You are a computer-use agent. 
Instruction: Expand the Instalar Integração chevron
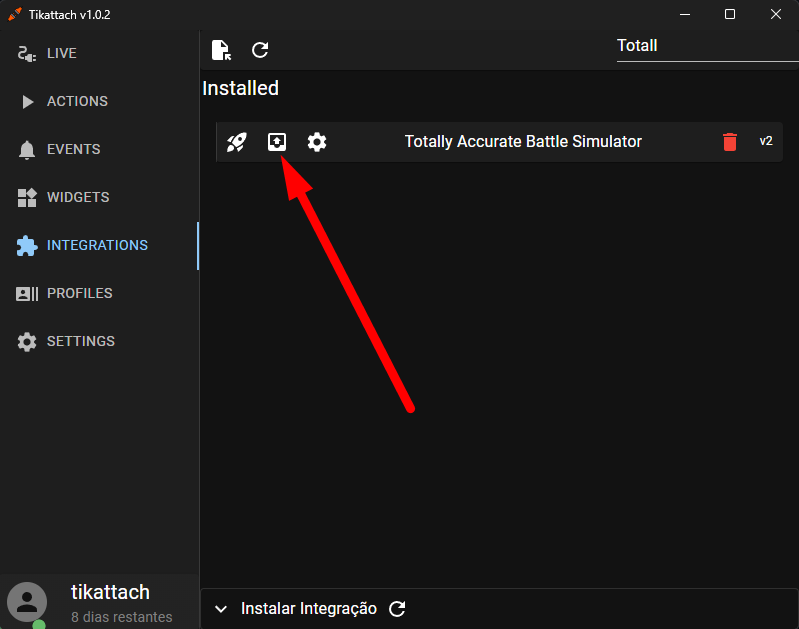click(x=221, y=609)
